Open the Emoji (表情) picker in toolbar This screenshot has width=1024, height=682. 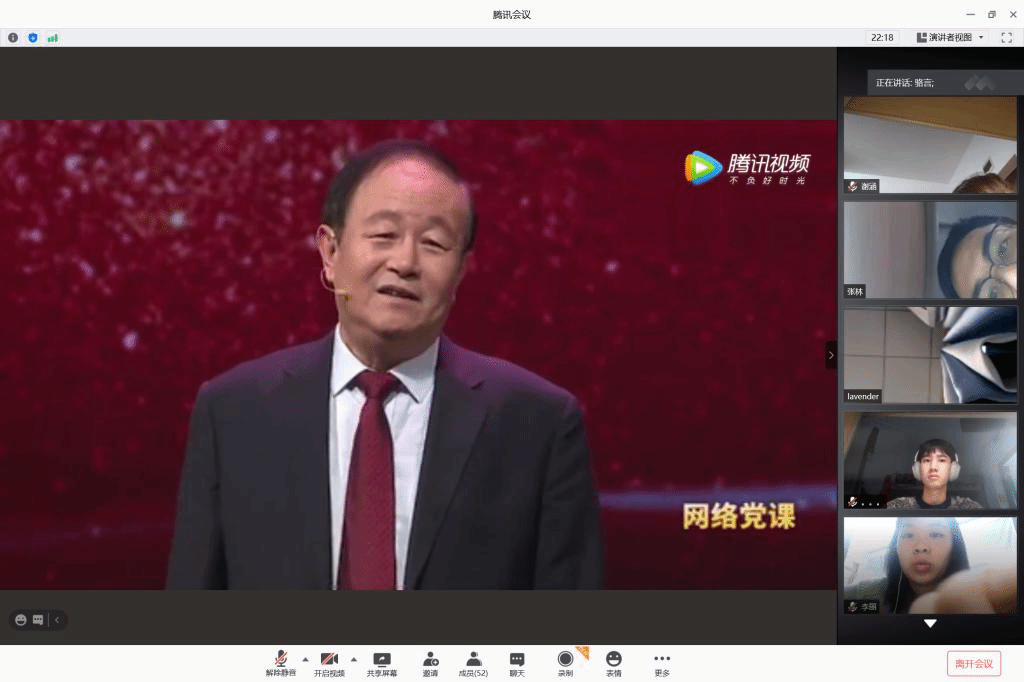pos(613,663)
